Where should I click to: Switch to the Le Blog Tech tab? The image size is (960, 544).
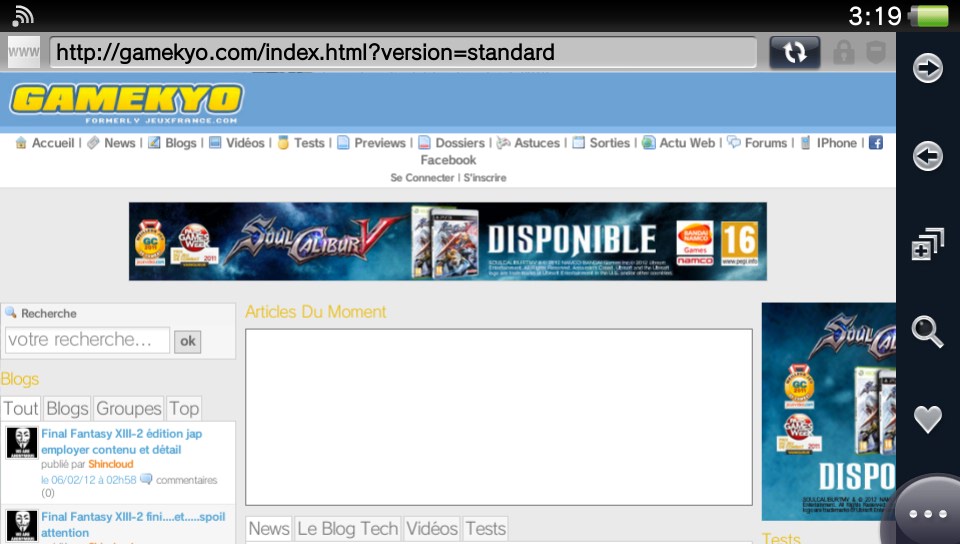click(347, 529)
